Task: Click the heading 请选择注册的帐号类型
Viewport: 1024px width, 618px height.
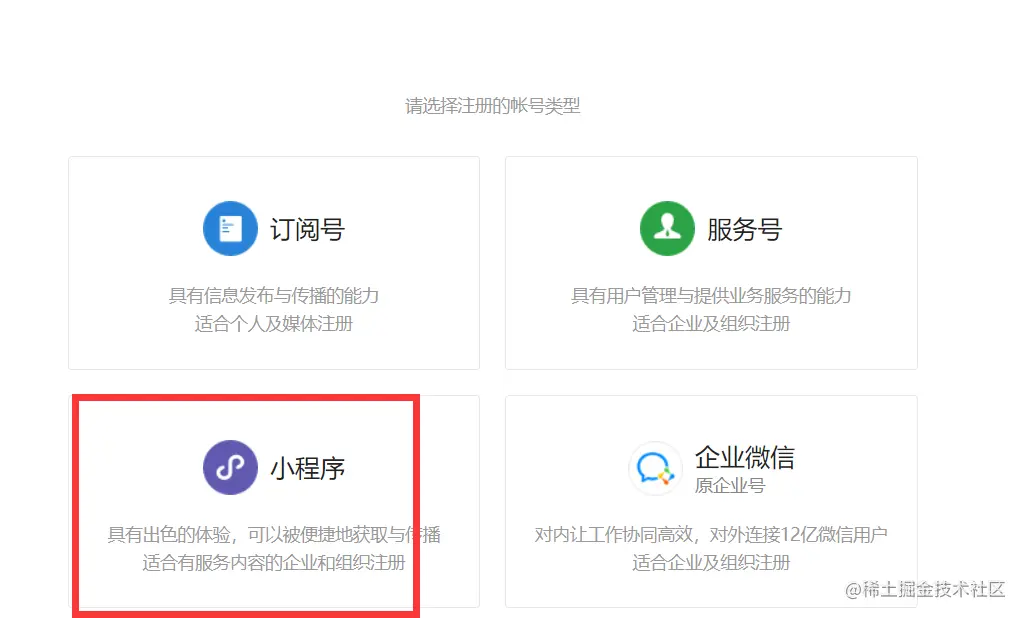Action: coord(493,105)
